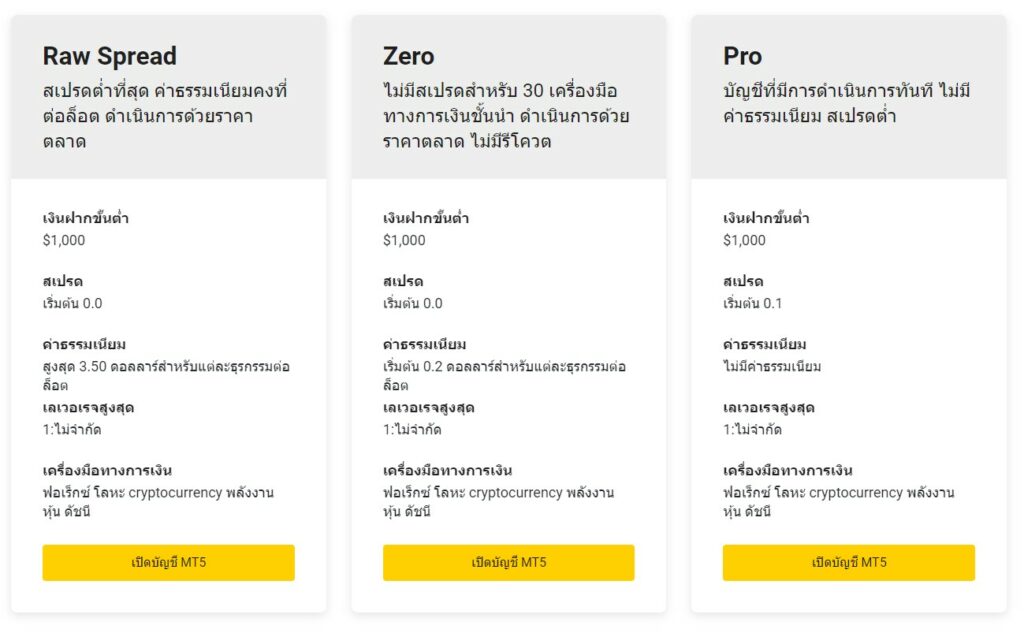Click instruments list in Pro card

(x=838, y=502)
